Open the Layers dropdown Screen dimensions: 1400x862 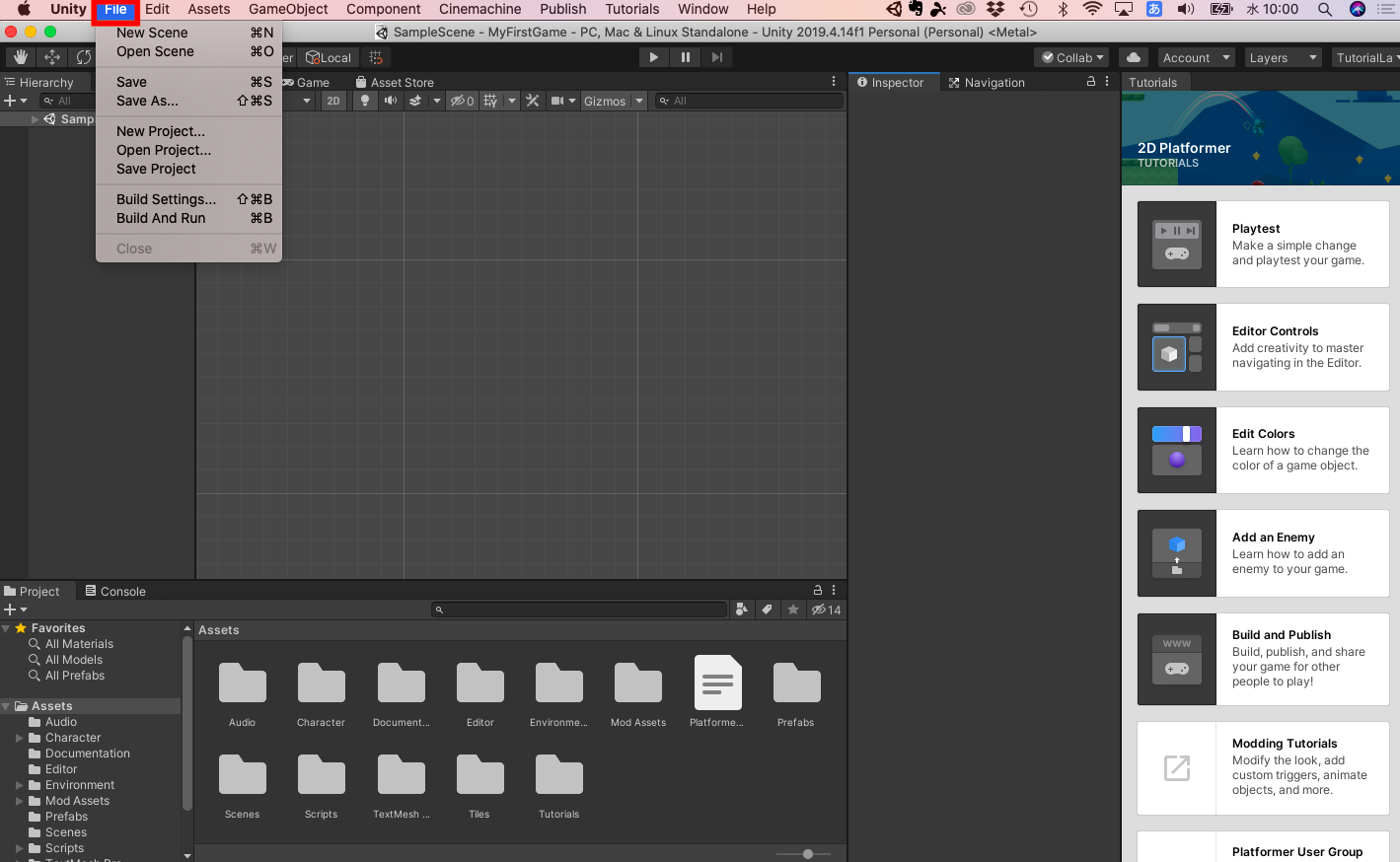point(1281,56)
